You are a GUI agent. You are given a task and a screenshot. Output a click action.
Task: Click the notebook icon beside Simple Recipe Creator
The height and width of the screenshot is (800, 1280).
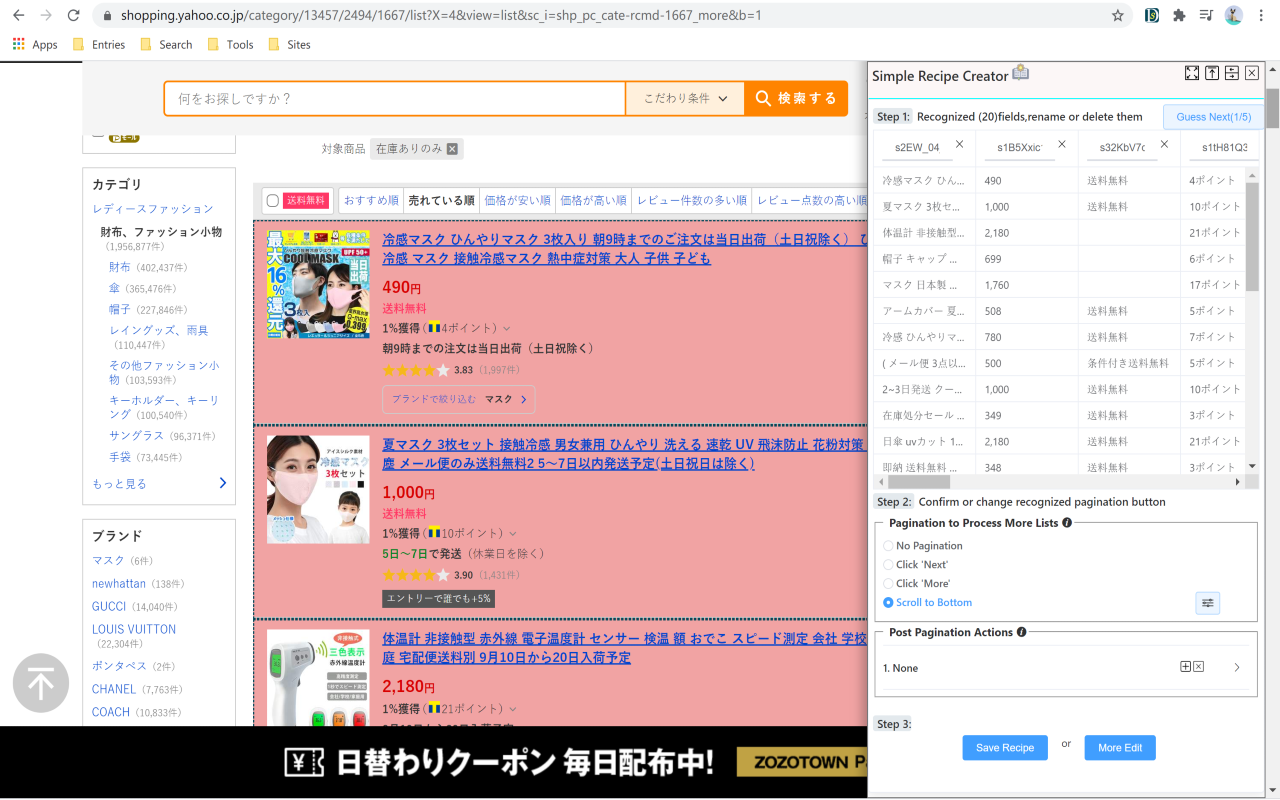click(1020, 73)
